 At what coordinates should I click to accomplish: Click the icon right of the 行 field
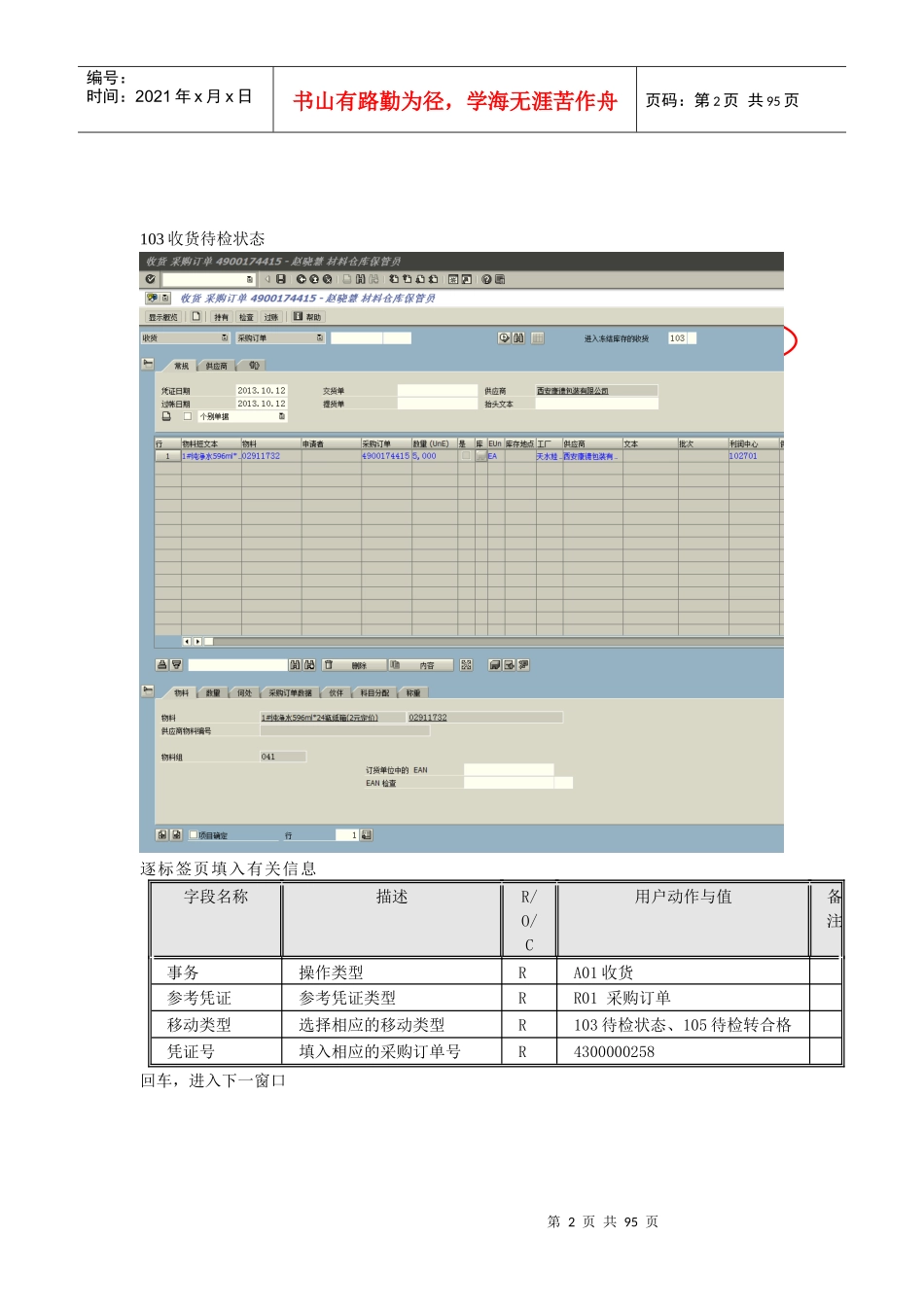pos(367,835)
